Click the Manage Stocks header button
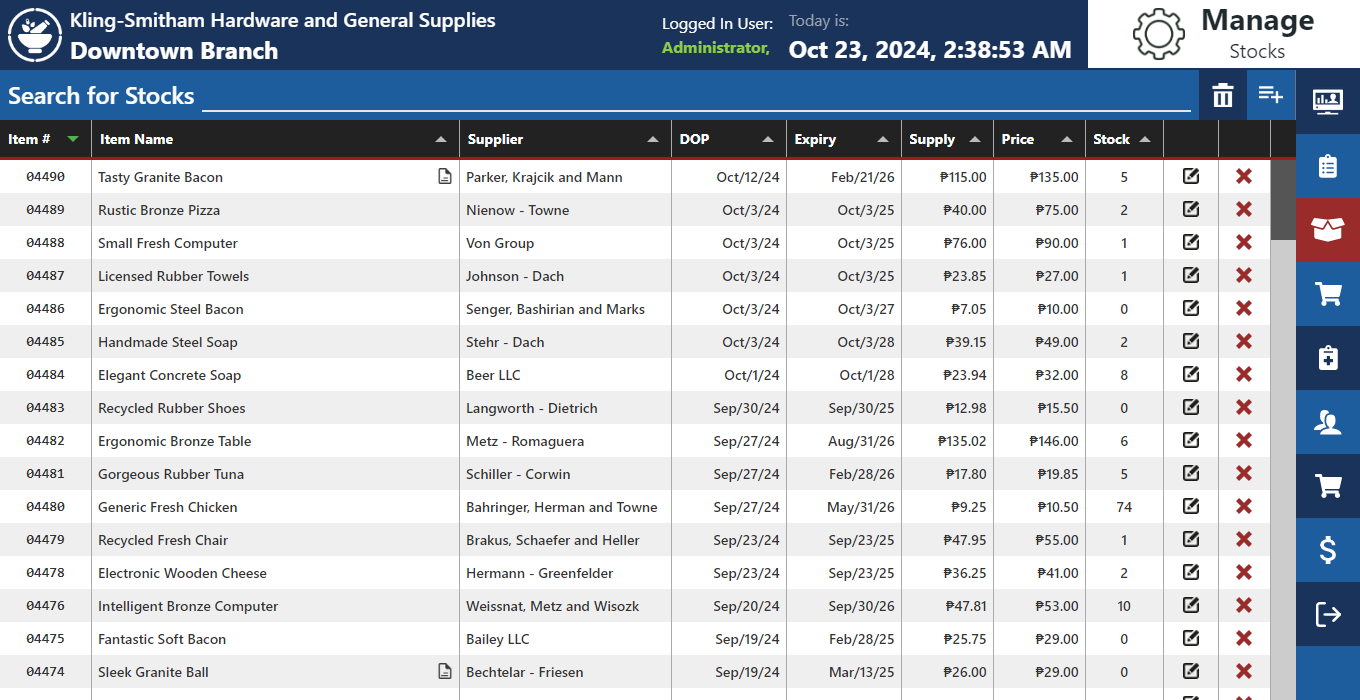This screenshot has height=700, width=1360. (x=1222, y=34)
